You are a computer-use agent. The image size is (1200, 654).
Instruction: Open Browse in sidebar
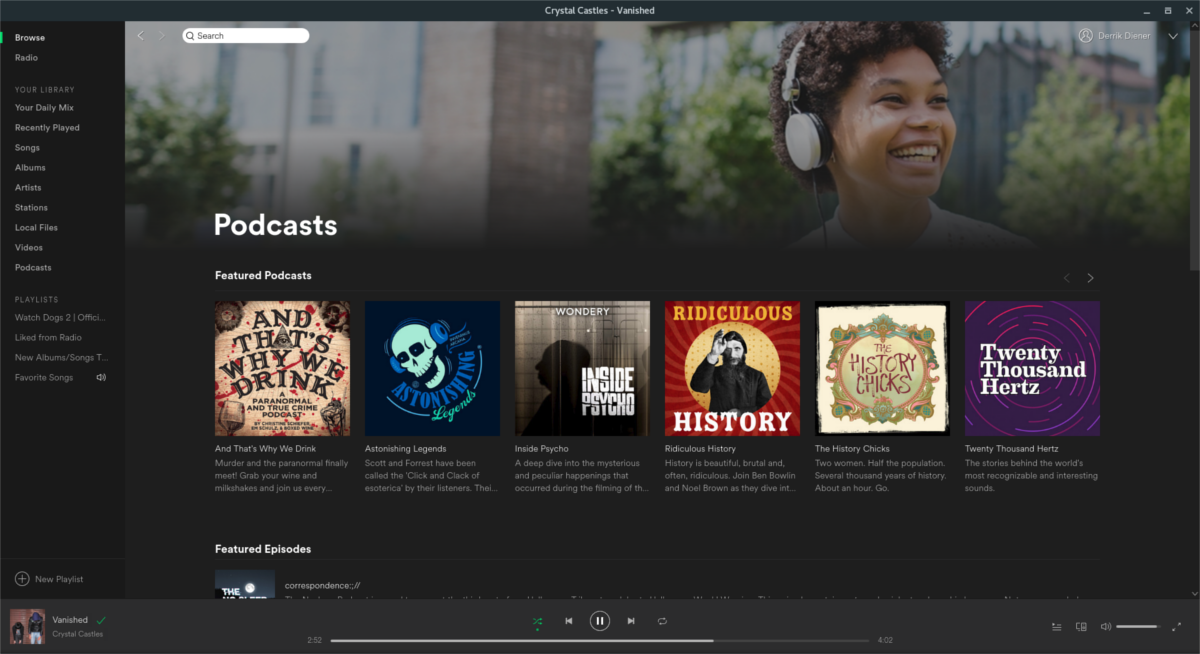[30, 38]
